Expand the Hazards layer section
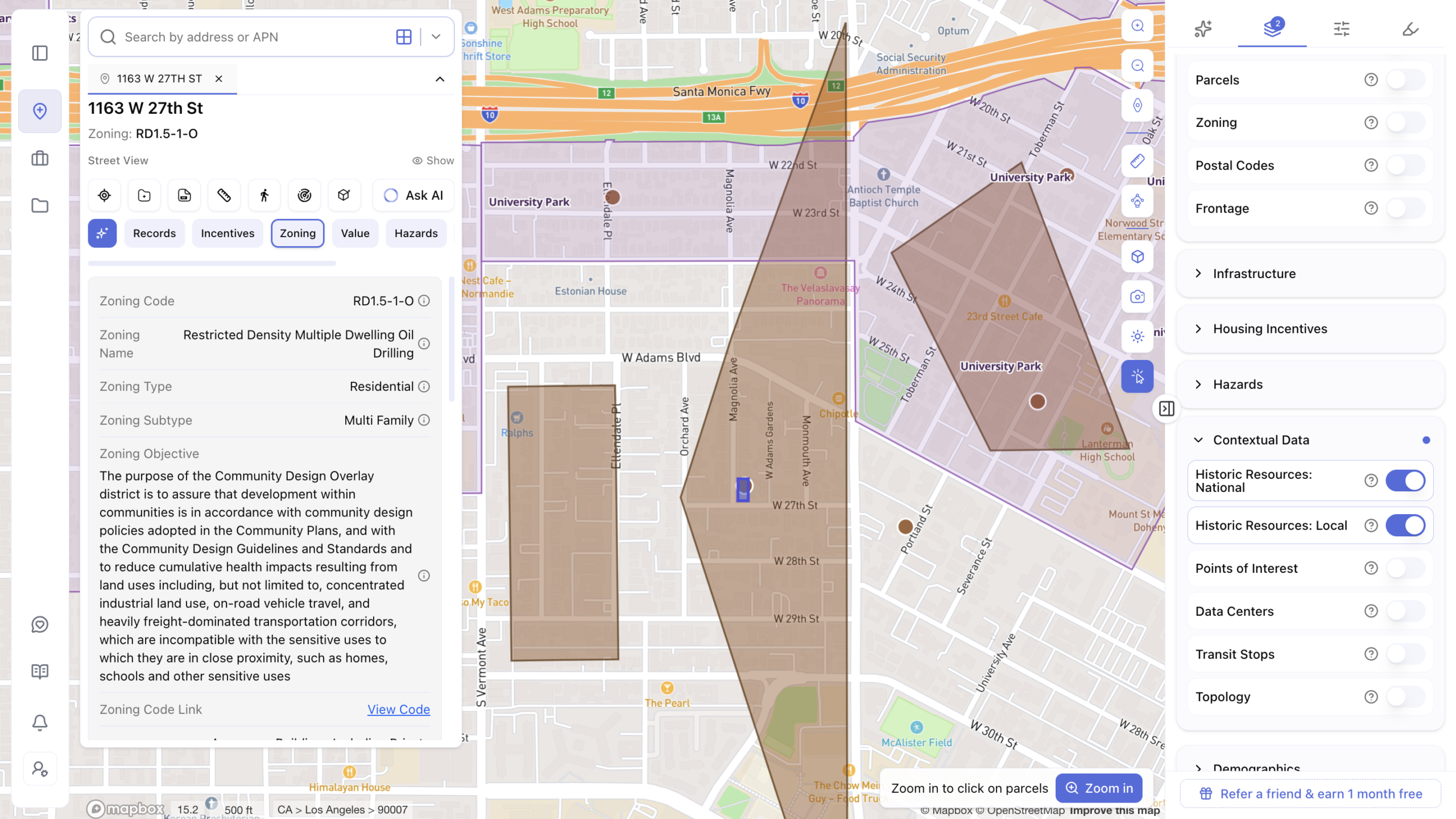Viewport: 1456px width, 819px height. pos(1310,384)
